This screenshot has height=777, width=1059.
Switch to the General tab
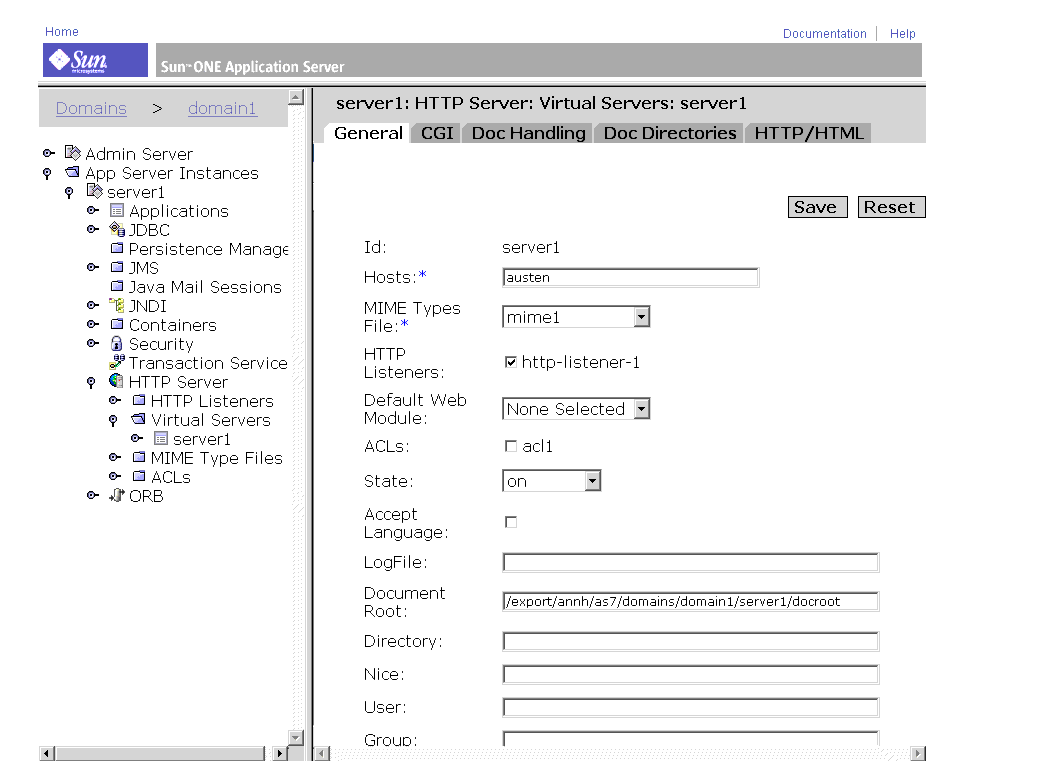coord(368,133)
